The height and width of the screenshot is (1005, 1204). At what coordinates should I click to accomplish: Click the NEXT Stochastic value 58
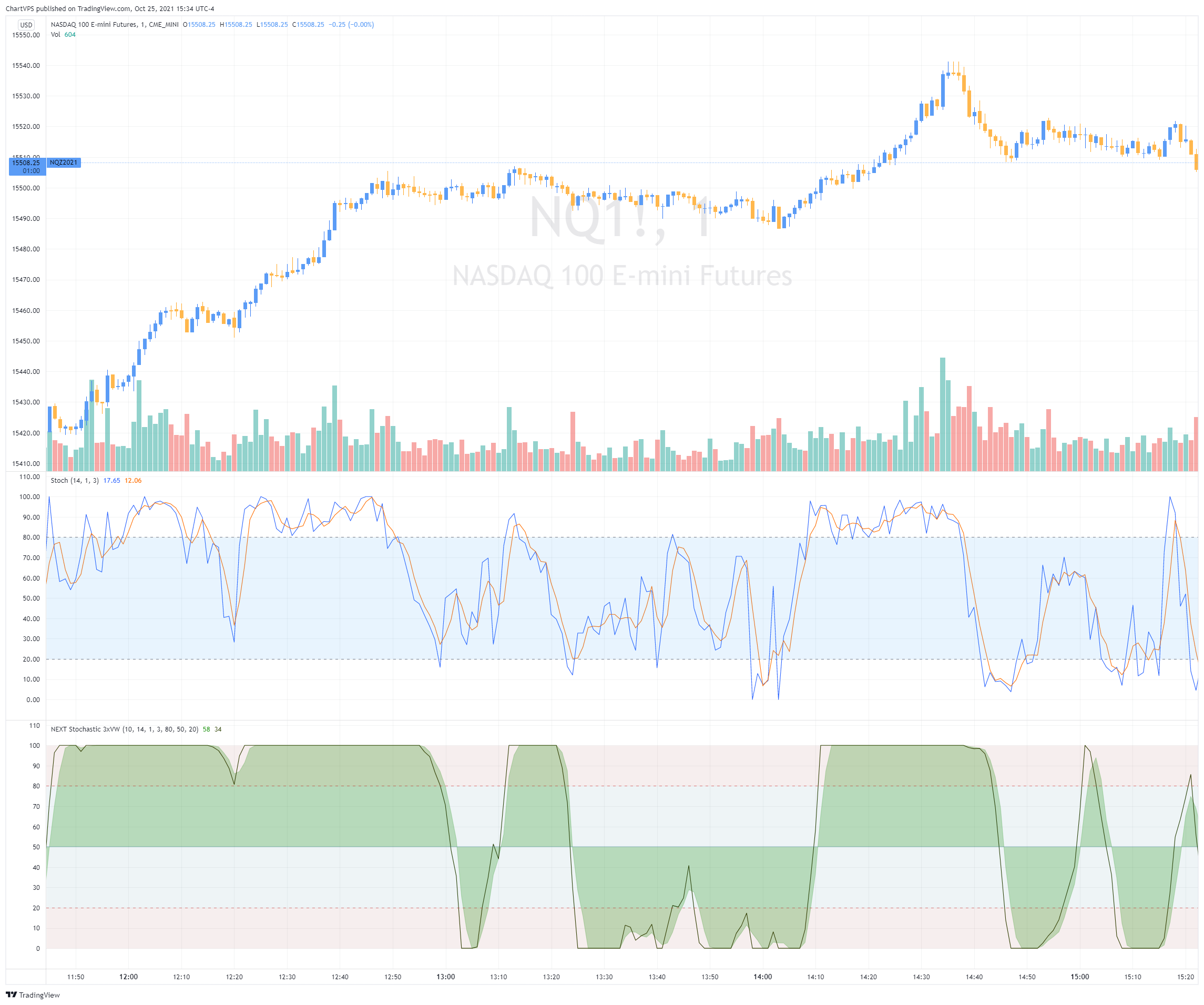[207, 729]
